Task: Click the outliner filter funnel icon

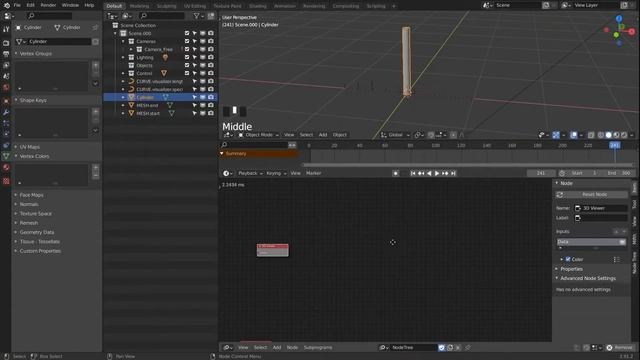Action: [x=197, y=16]
